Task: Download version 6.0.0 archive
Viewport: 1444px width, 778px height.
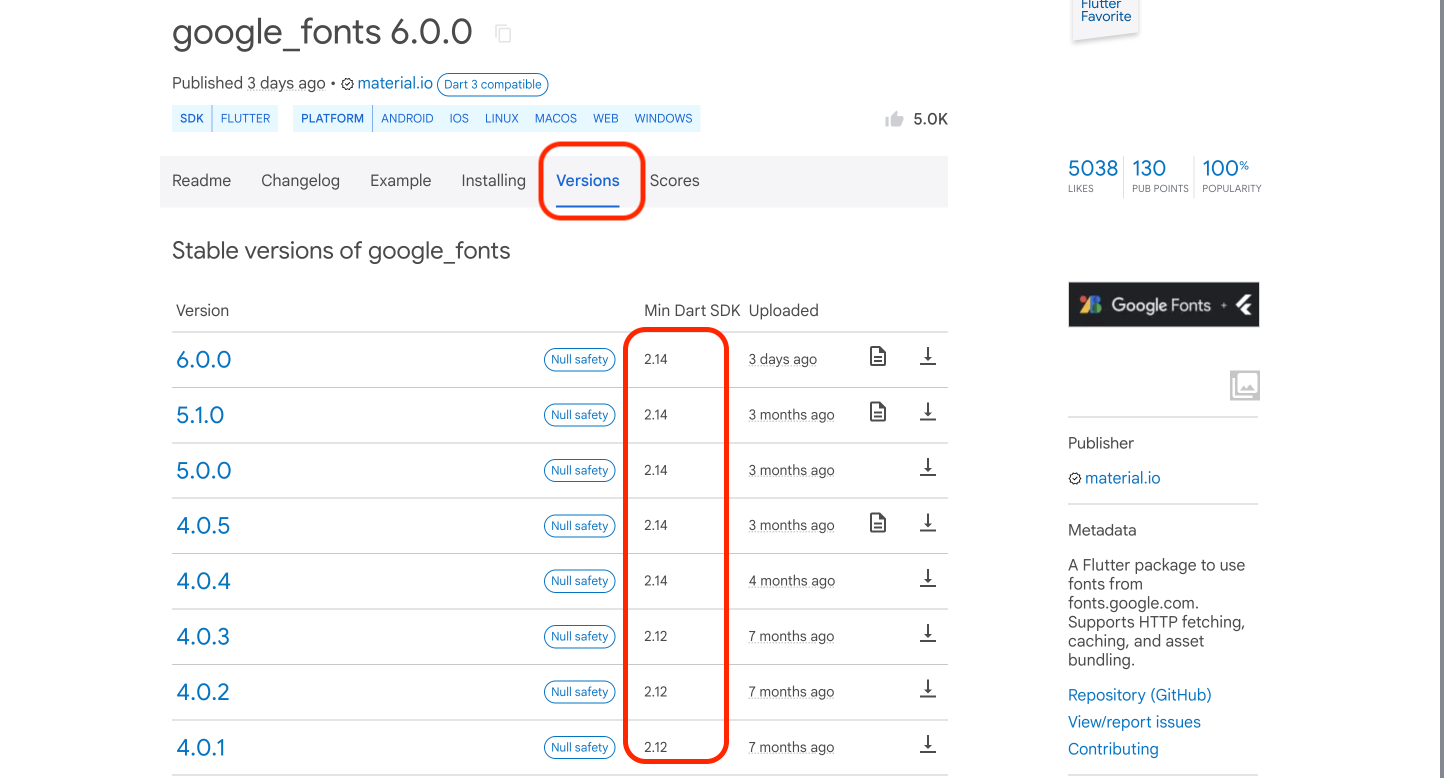Action: pos(928,356)
